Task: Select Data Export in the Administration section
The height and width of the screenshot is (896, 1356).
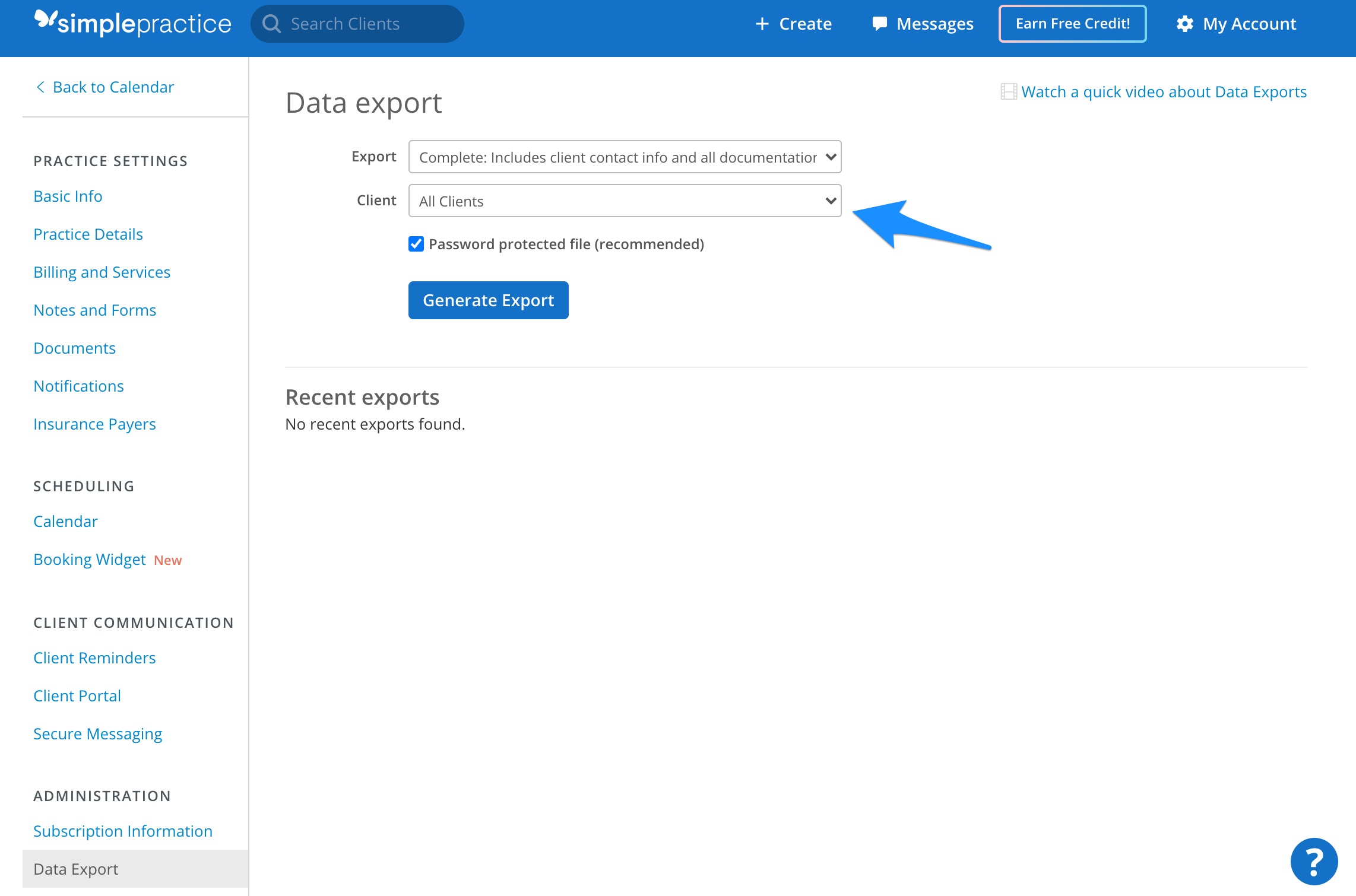Action: (x=75, y=868)
